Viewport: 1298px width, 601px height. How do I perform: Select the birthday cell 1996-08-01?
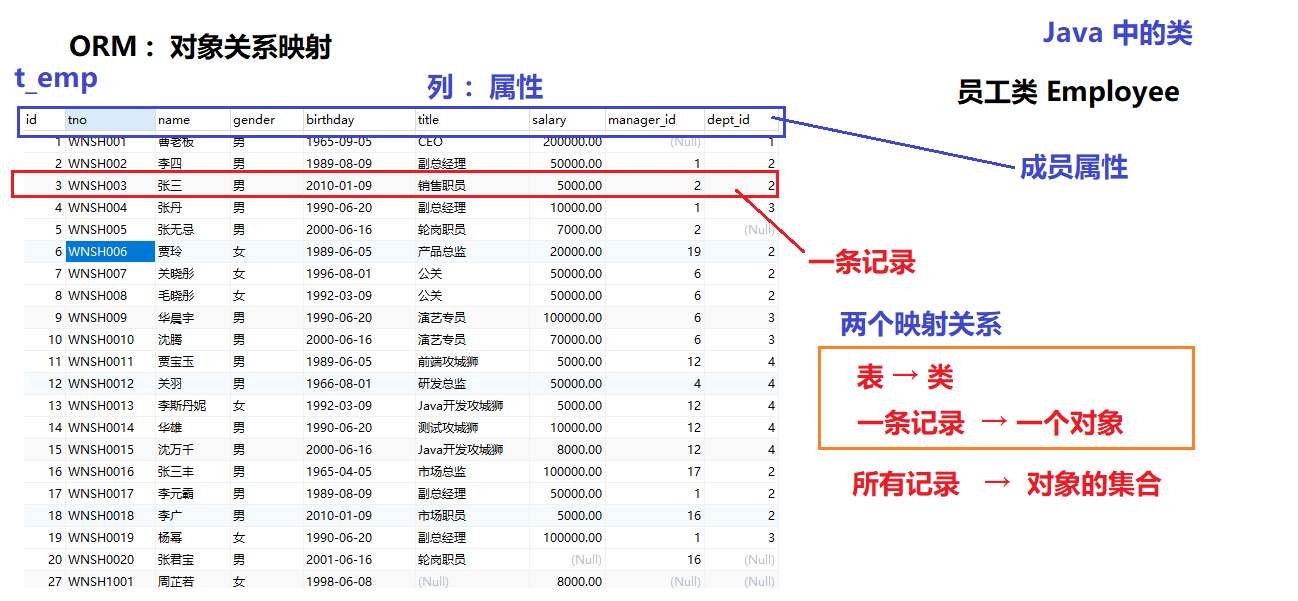coord(359,273)
